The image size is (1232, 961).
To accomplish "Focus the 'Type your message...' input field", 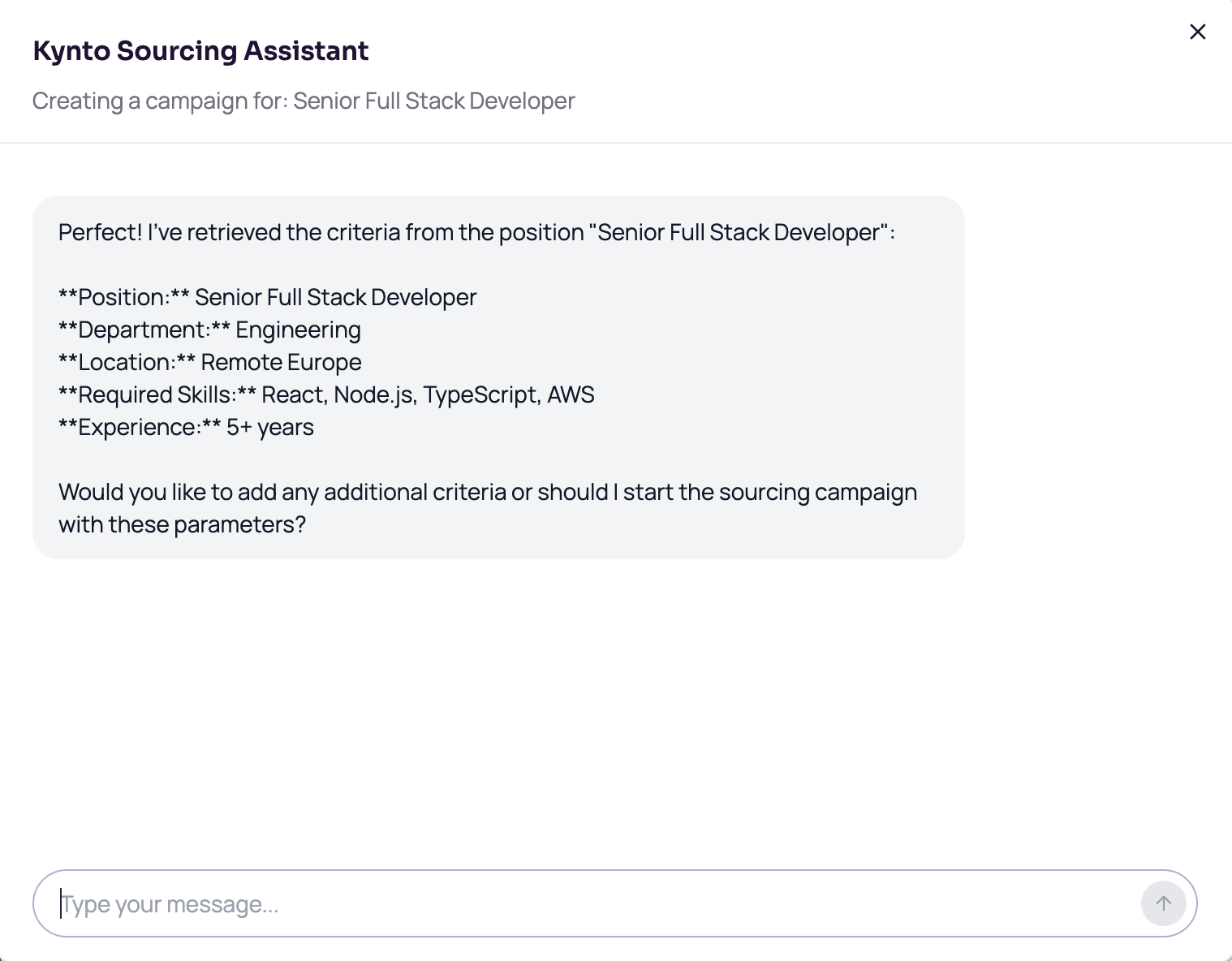I will tap(584, 903).
